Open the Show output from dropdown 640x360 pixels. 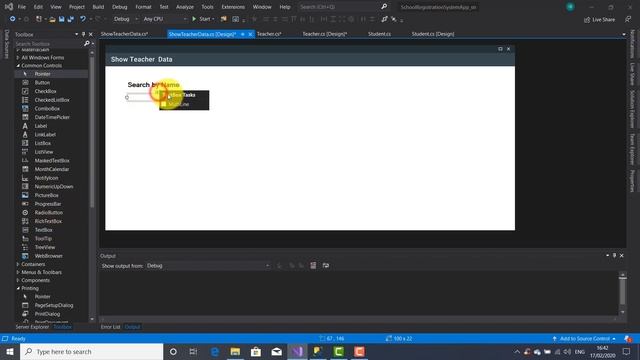(x=209, y=266)
